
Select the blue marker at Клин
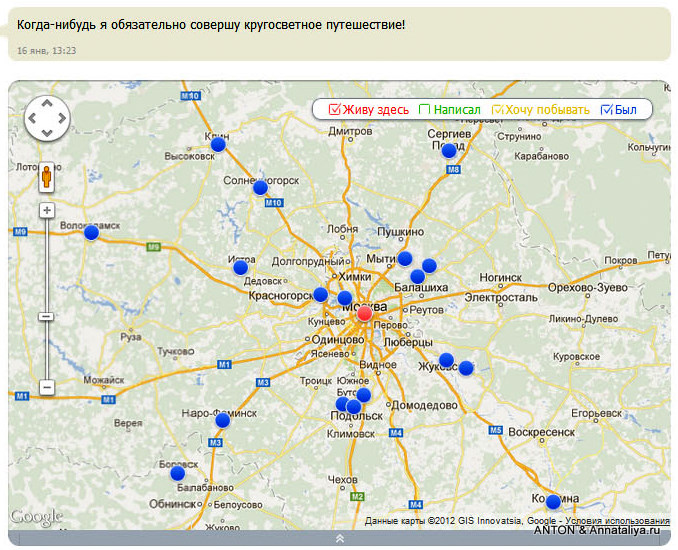(x=218, y=144)
